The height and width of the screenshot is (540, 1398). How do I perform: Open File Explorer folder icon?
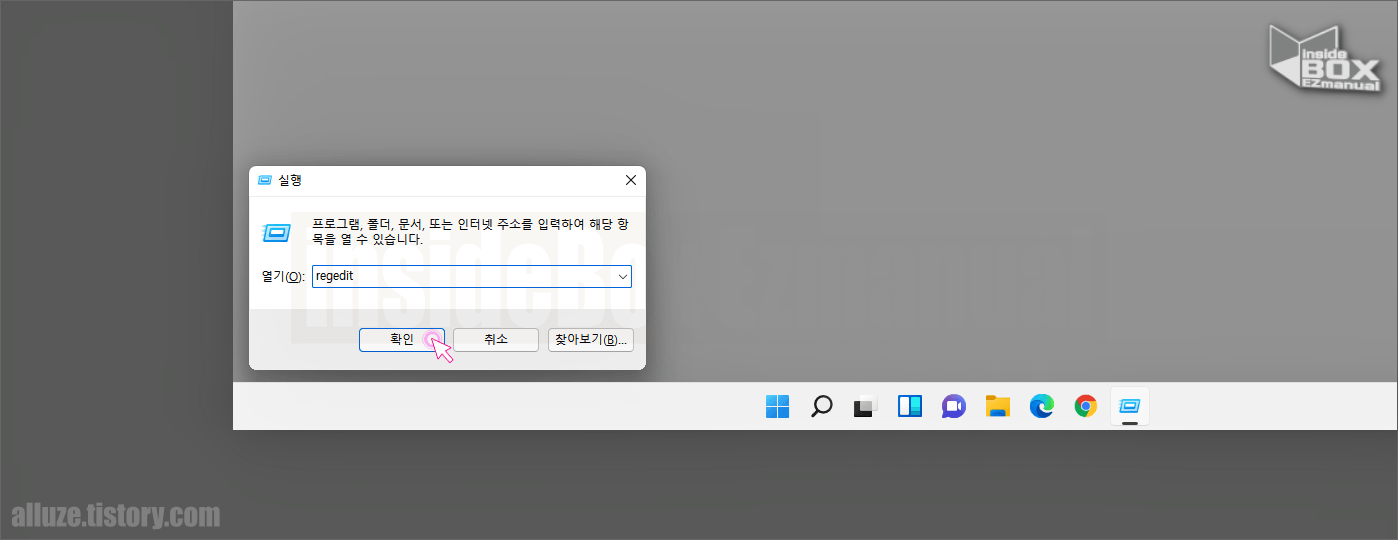(997, 406)
